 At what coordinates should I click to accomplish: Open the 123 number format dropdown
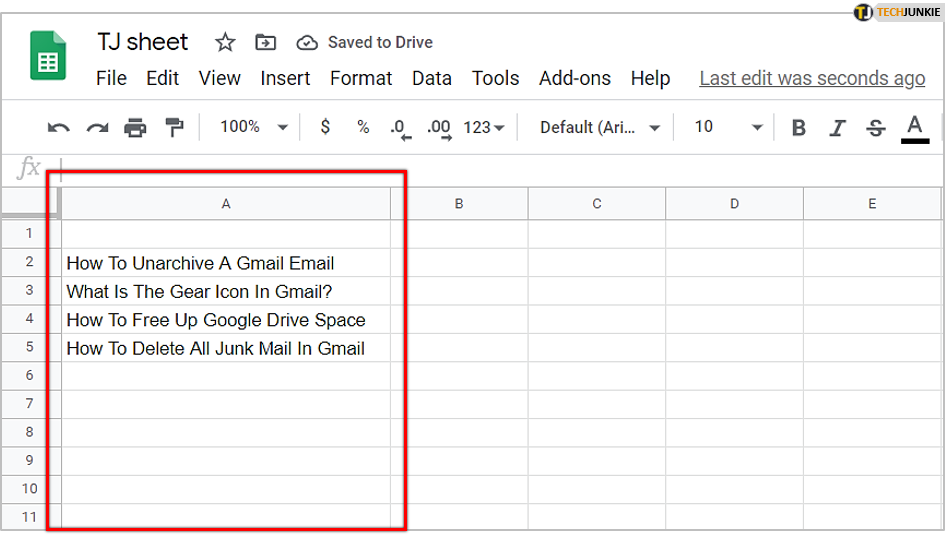click(x=484, y=128)
